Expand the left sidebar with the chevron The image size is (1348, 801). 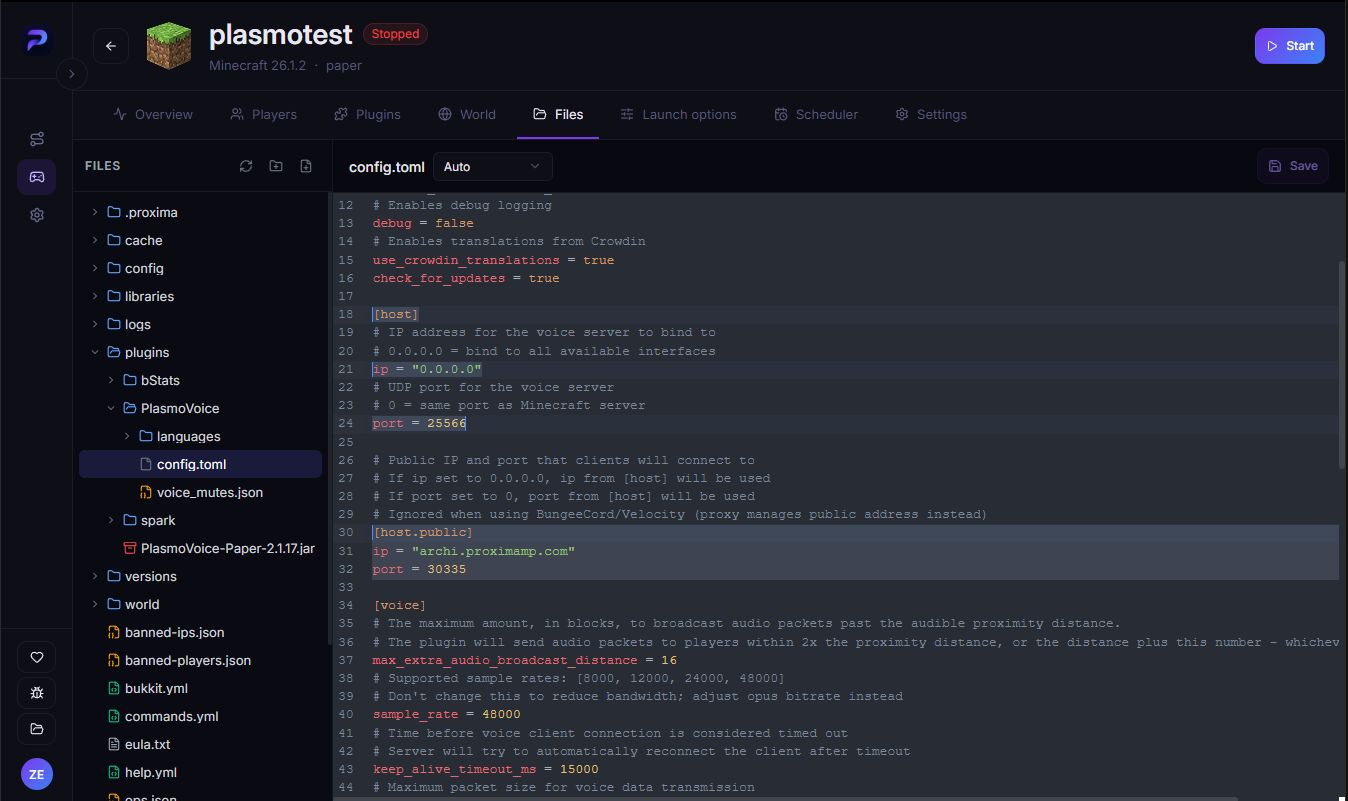click(x=72, y=74)
